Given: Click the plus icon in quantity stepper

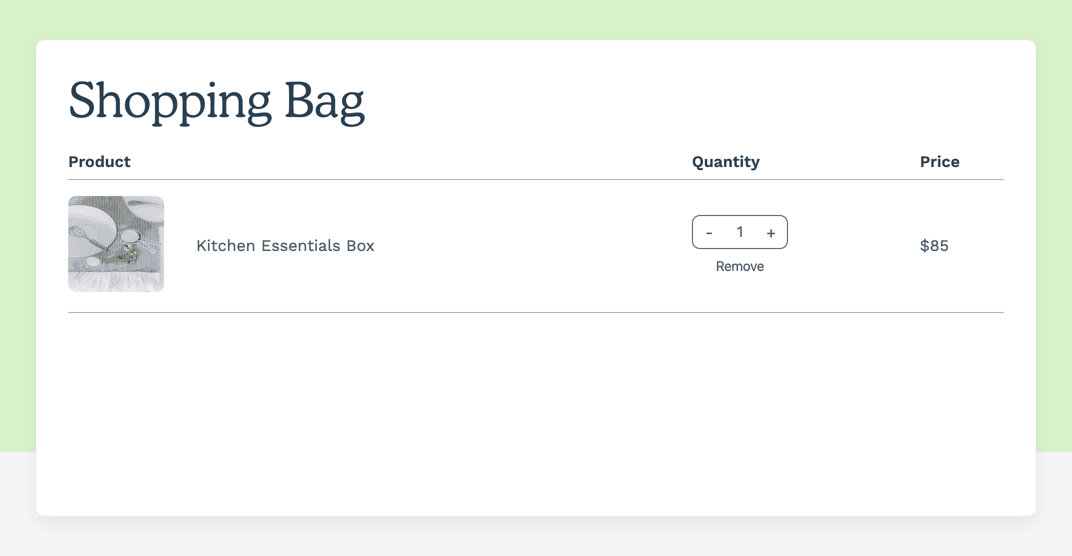Looking at the screenshot, I should tap(771, 233).
